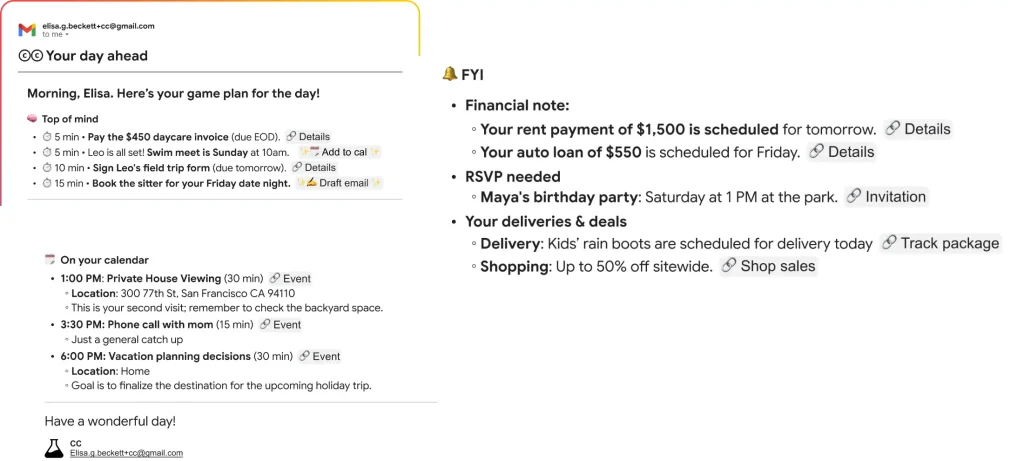Expand the "to me" recipient details arrow
Screen dimensions: 1024x461
(x=67, y=35)
